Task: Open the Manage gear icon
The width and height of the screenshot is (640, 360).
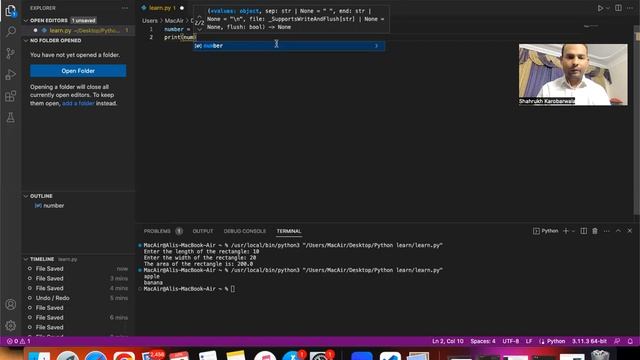Action: [x=11, y=325]
